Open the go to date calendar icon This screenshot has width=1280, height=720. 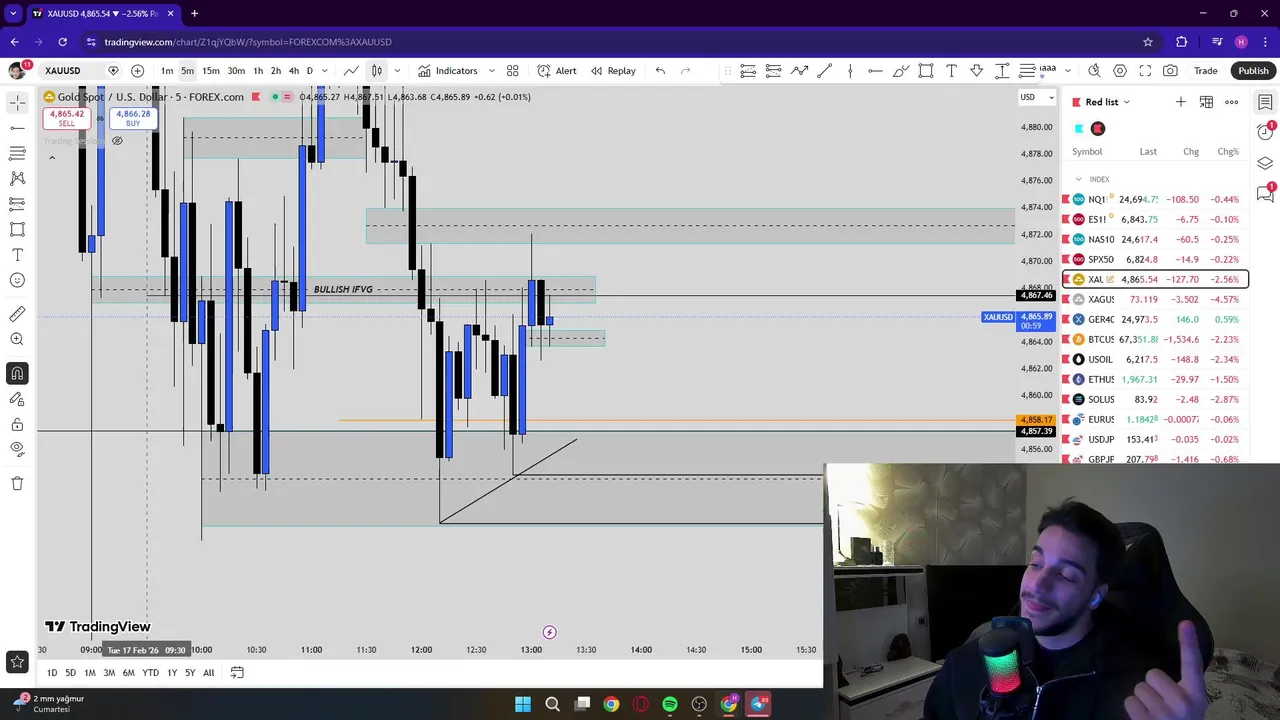pos(237,673)
